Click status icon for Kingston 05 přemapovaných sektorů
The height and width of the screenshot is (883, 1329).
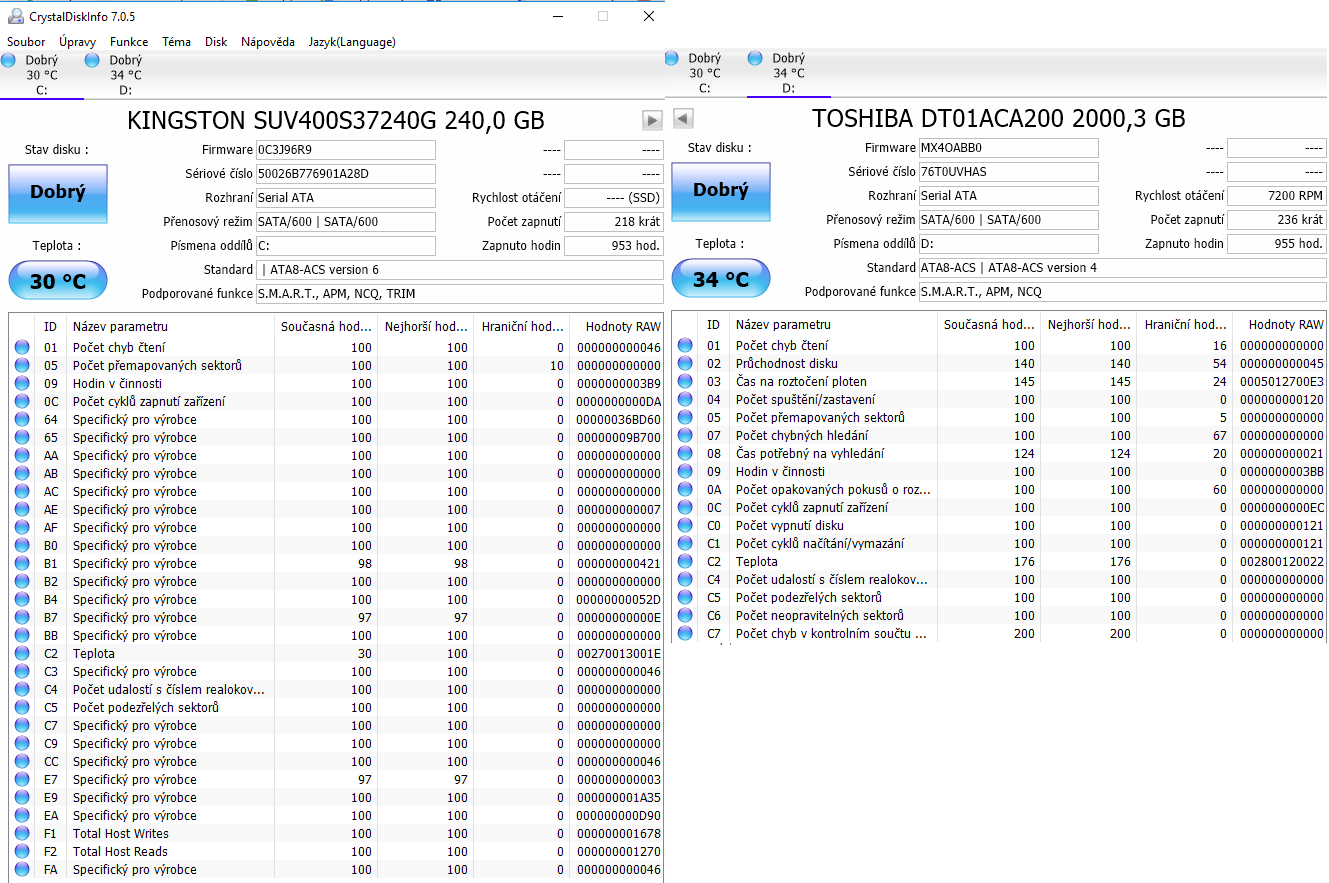[22, 366]
